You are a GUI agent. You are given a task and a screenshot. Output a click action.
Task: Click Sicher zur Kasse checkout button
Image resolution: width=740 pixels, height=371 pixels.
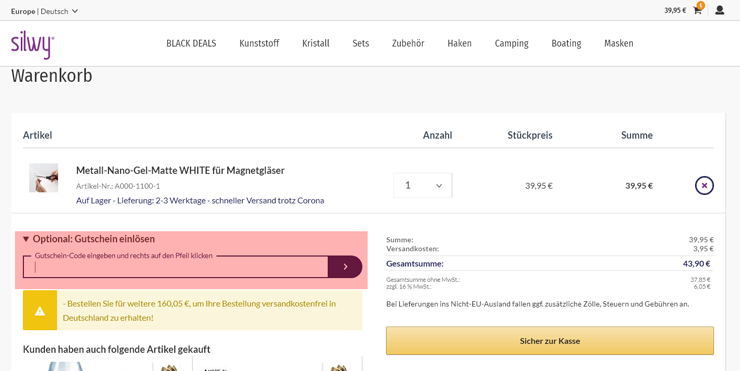click(550, 340)
